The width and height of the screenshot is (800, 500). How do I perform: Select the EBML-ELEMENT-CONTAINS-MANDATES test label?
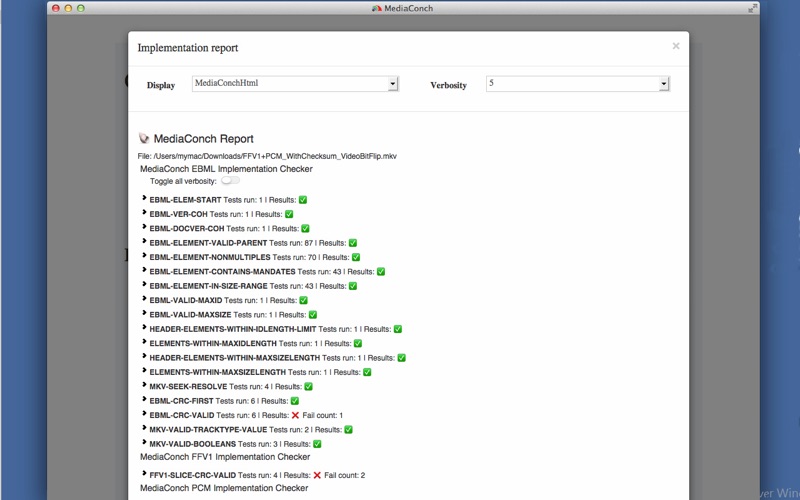(222, 271)
